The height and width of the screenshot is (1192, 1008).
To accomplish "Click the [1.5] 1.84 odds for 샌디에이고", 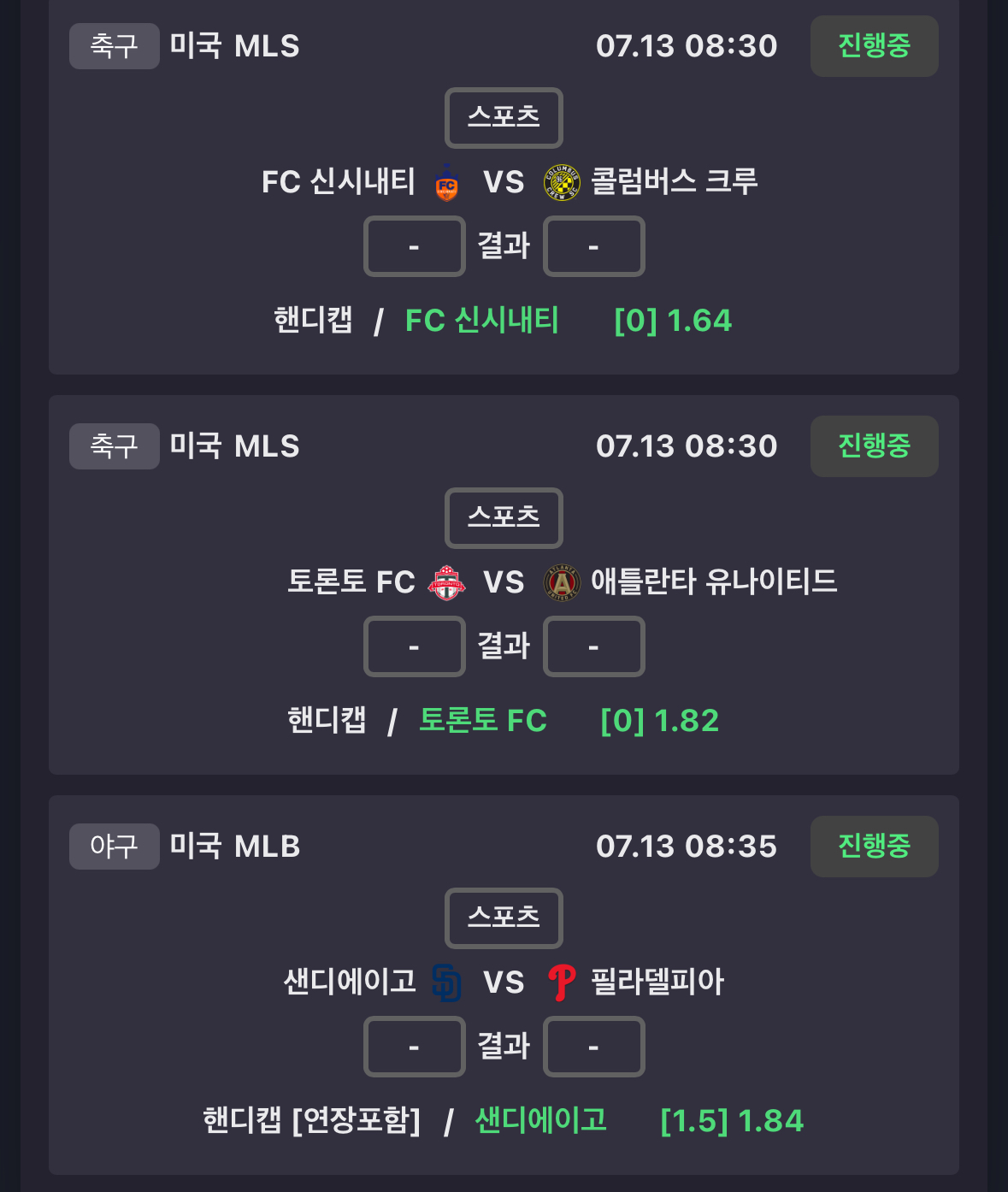I will (x=732, y=1121).
